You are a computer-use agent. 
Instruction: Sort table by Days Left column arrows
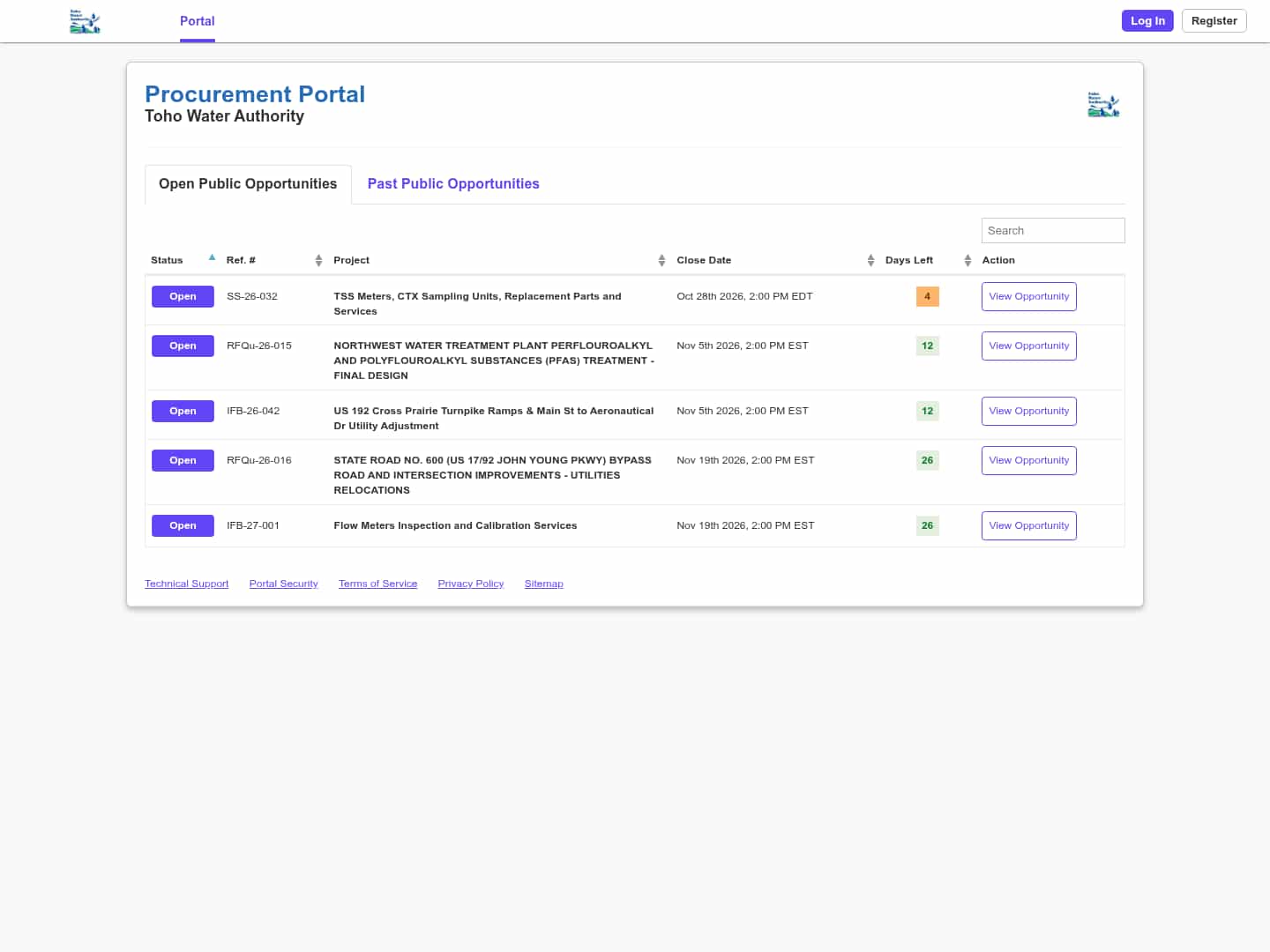click(x=967, y=260)
